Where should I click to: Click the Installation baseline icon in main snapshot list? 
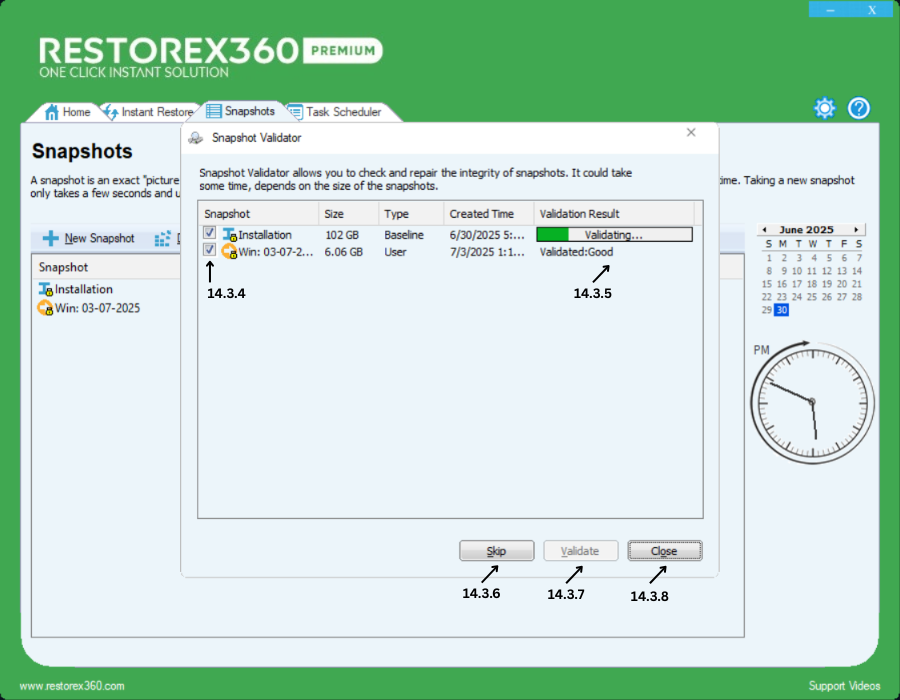(x=45, y=289)
